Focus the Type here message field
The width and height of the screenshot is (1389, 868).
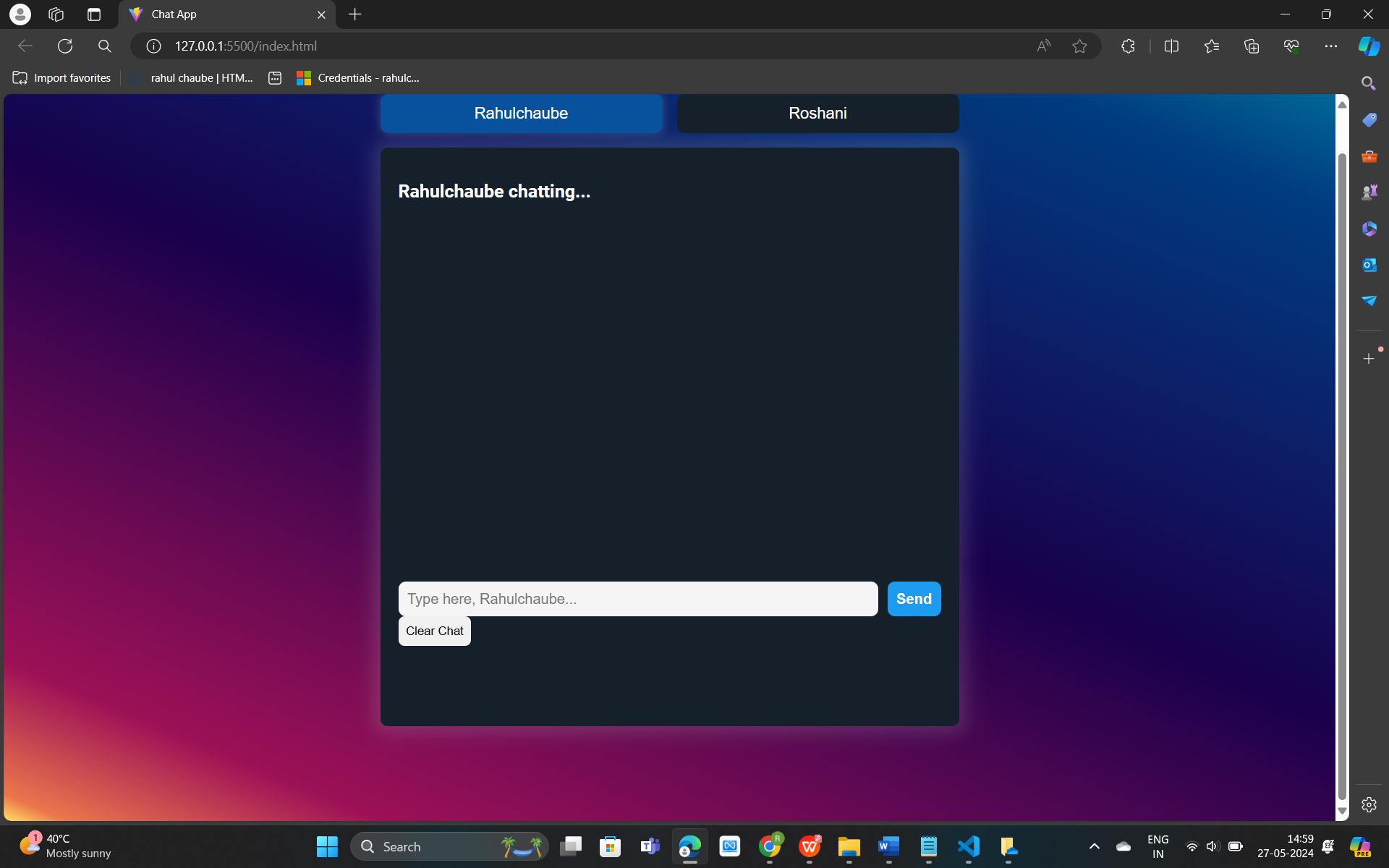637,599
